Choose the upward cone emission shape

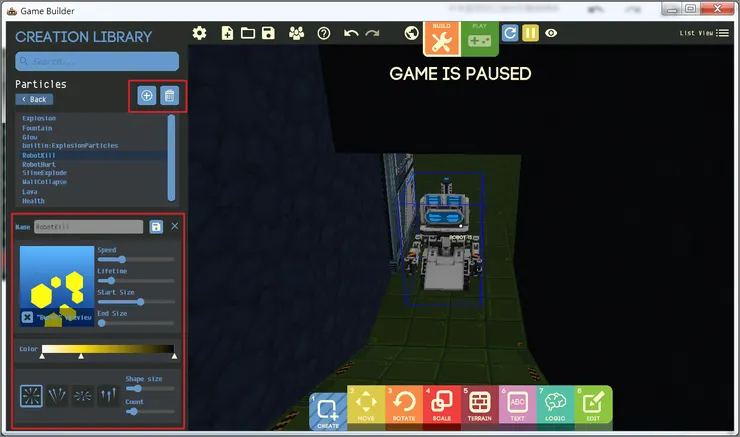tap(57, 395)
